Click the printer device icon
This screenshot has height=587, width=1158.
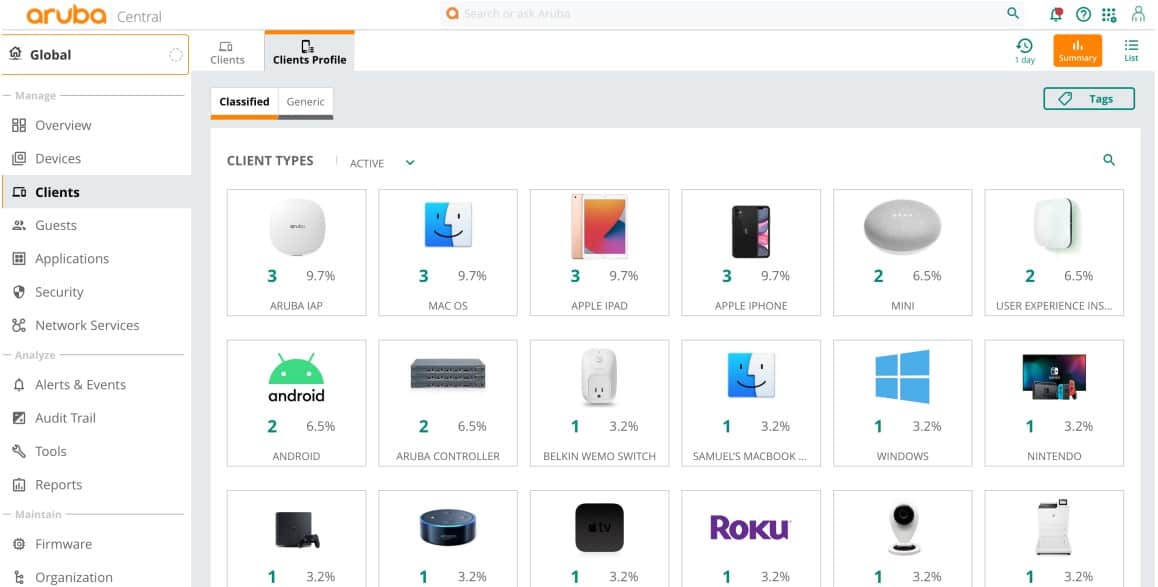[1054, 526]
